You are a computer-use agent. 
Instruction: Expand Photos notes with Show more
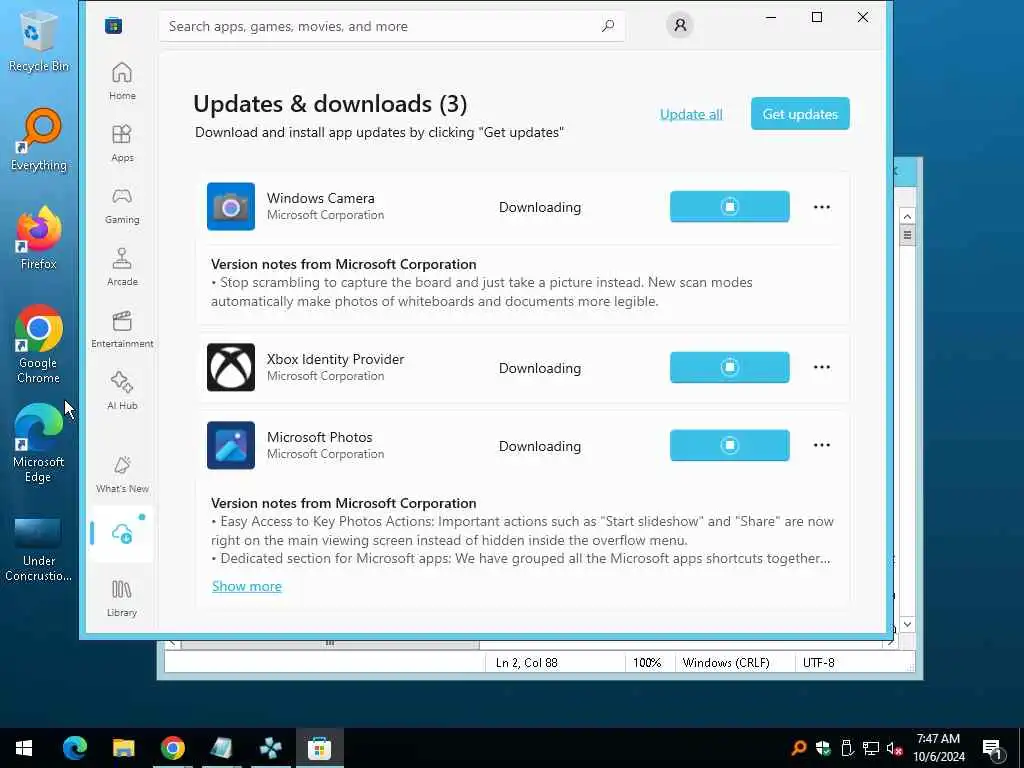pos(247,586)
